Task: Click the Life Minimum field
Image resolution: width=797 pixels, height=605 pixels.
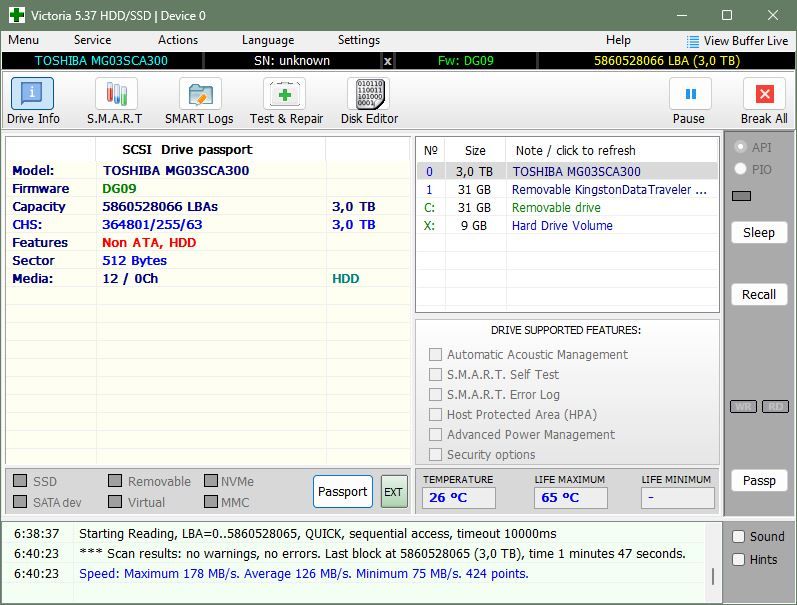Action: [x=678, y=498]
